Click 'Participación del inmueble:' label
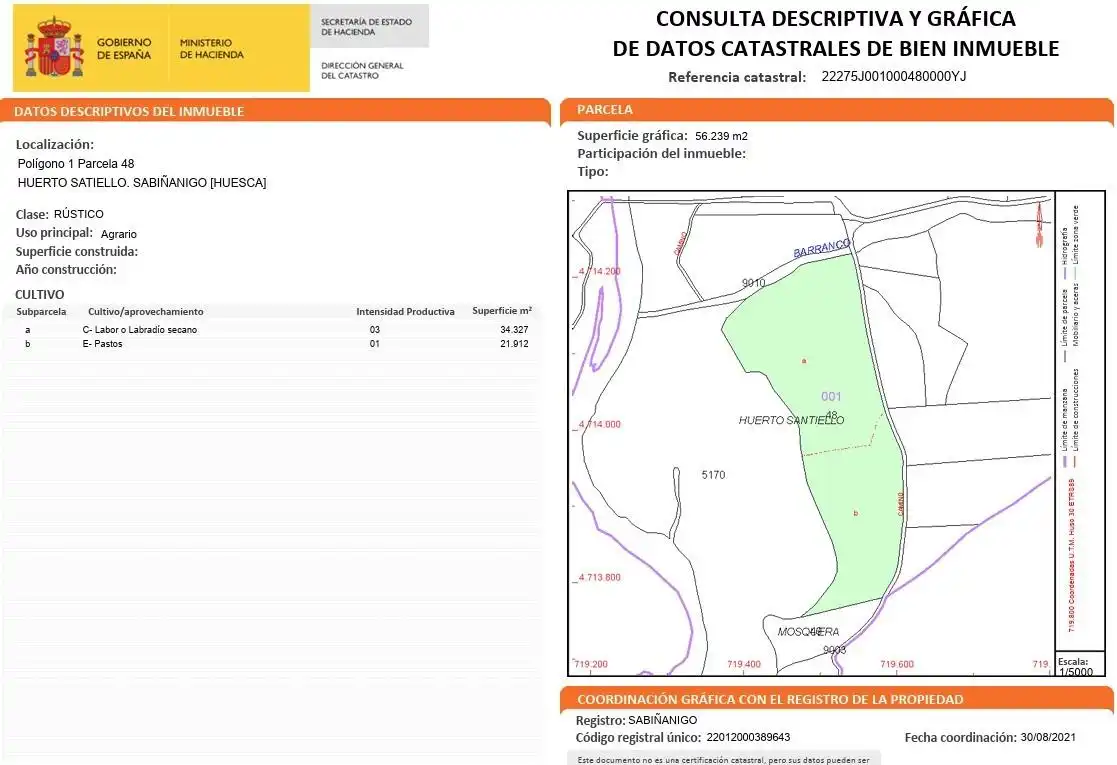Image resolution: width=1117 pixels, height=765 pixels. 661,153
